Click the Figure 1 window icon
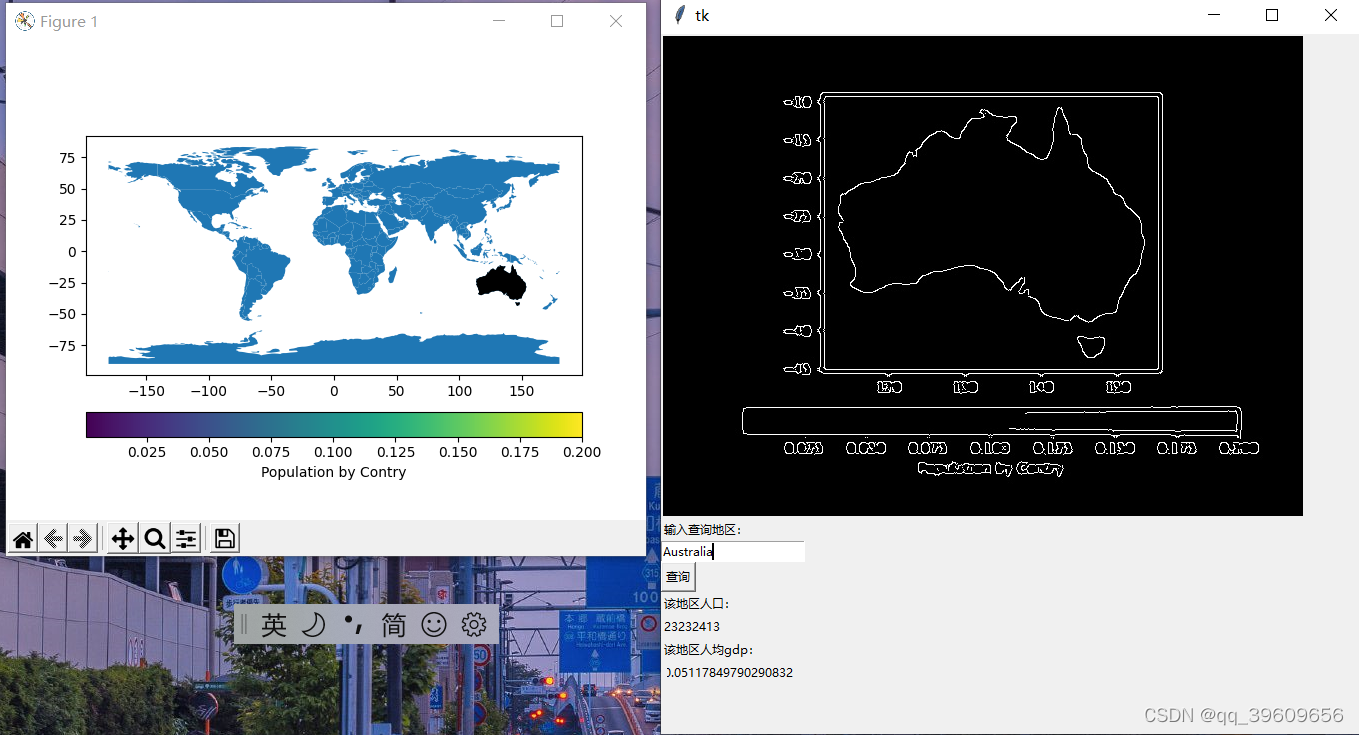Viewport: 1359px width, 735px height. pyautogui.click(x=24, y=21)
